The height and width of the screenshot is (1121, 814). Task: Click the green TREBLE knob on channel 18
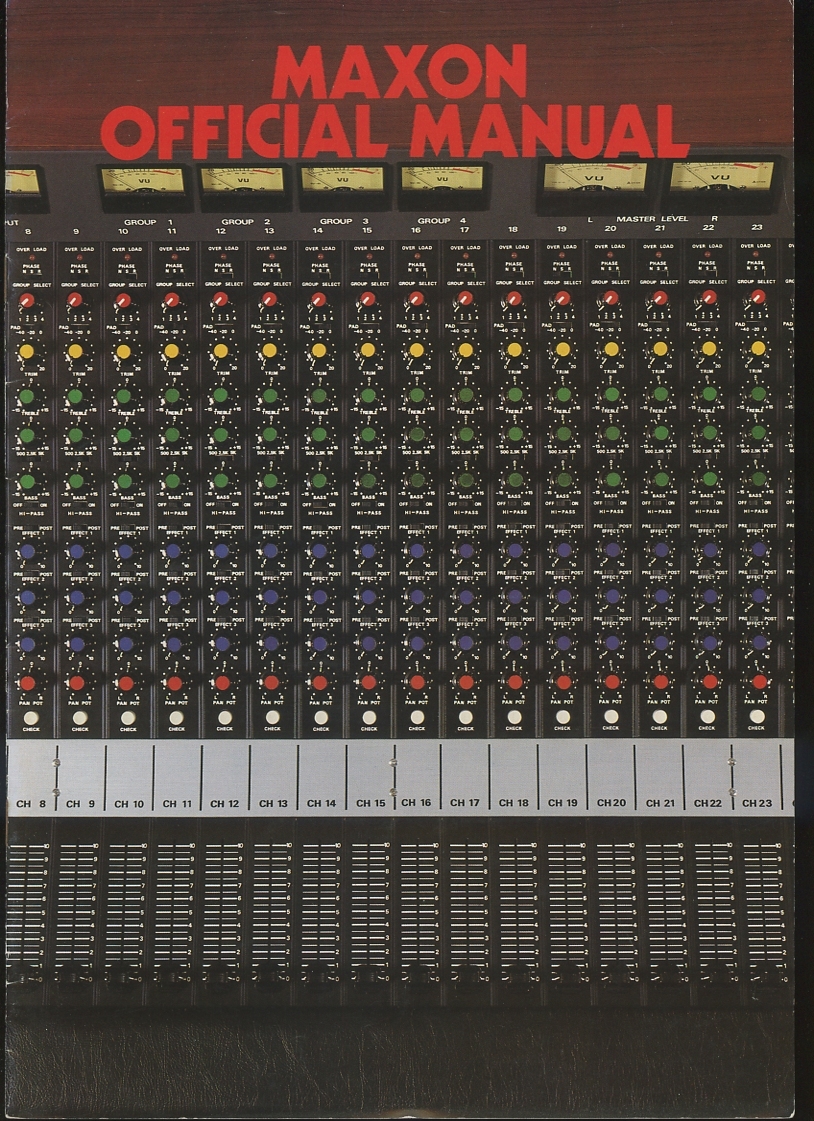[x=515, y=395]
